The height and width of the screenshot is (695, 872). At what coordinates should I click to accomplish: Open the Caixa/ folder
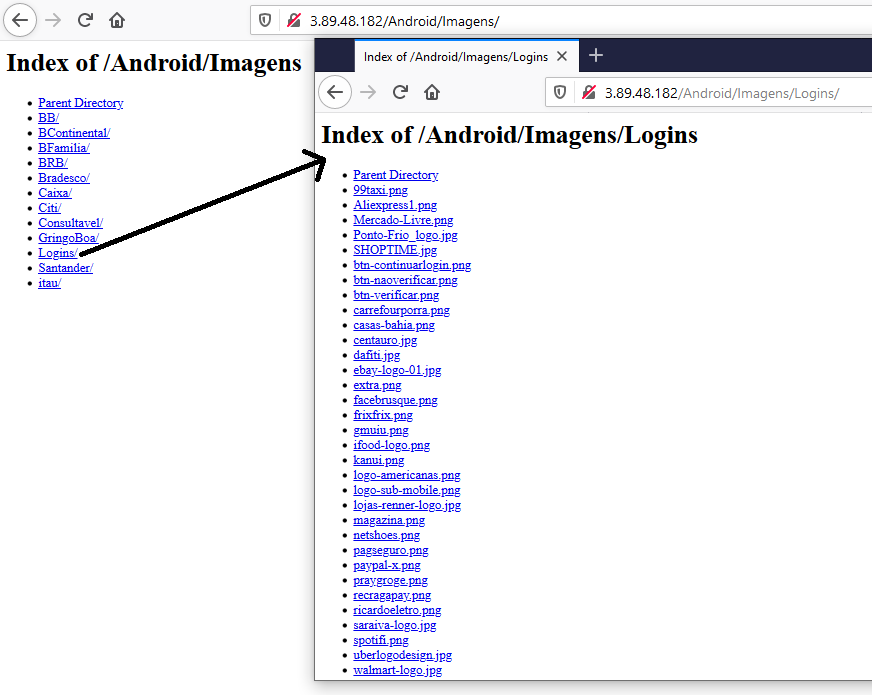point(55,193)
